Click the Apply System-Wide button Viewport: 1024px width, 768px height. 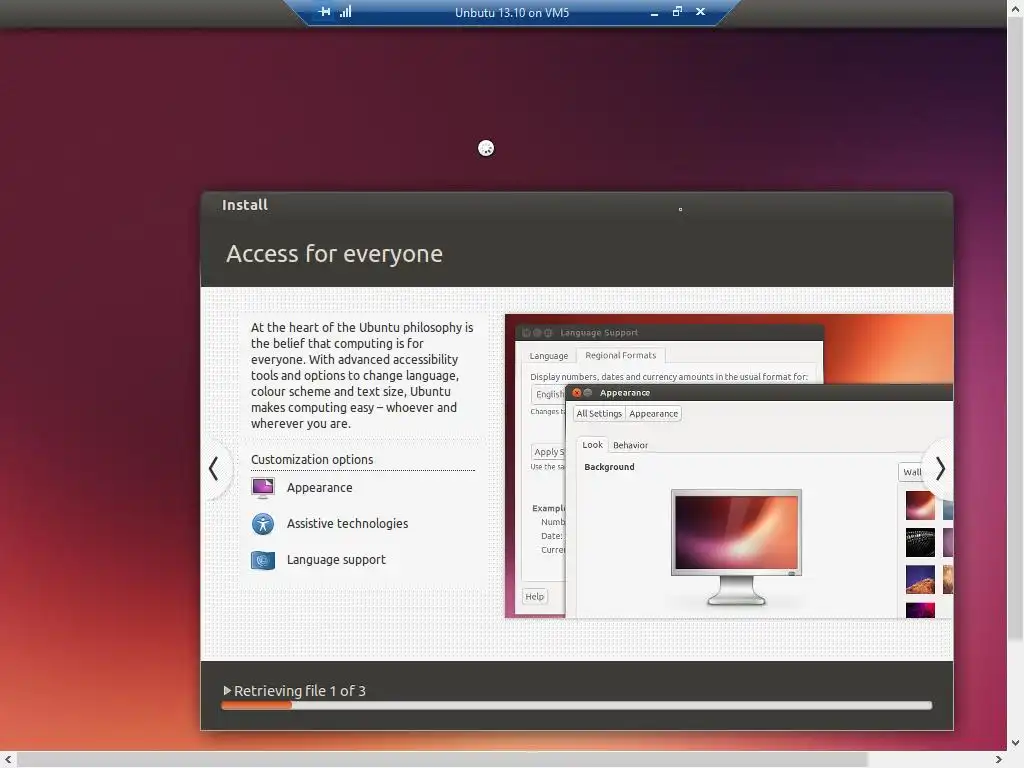coord(549,452)
